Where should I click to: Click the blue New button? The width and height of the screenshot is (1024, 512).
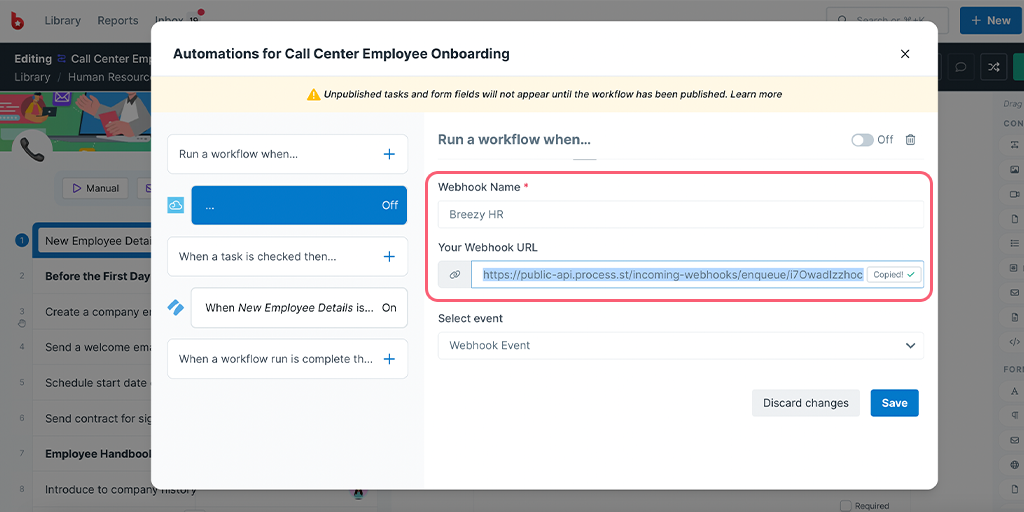(x=991, y=20)
